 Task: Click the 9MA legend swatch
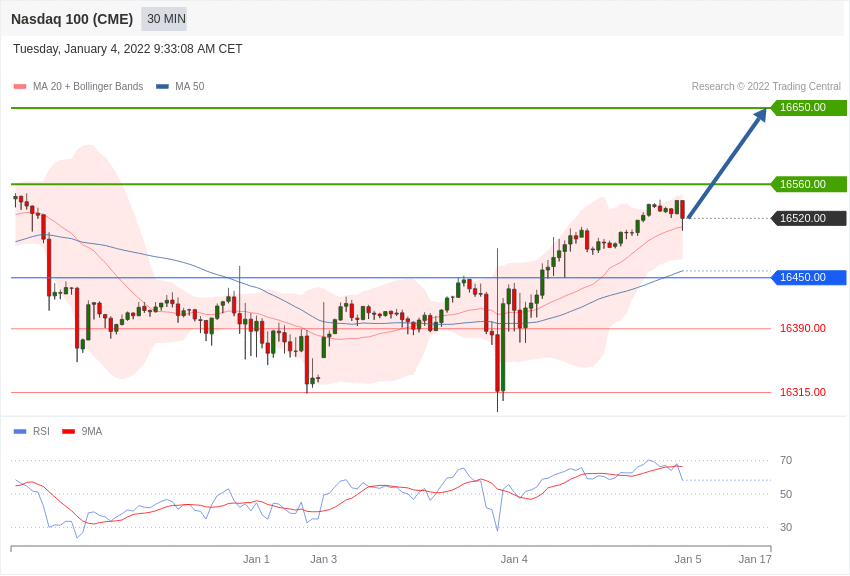(x=69, y=432)
